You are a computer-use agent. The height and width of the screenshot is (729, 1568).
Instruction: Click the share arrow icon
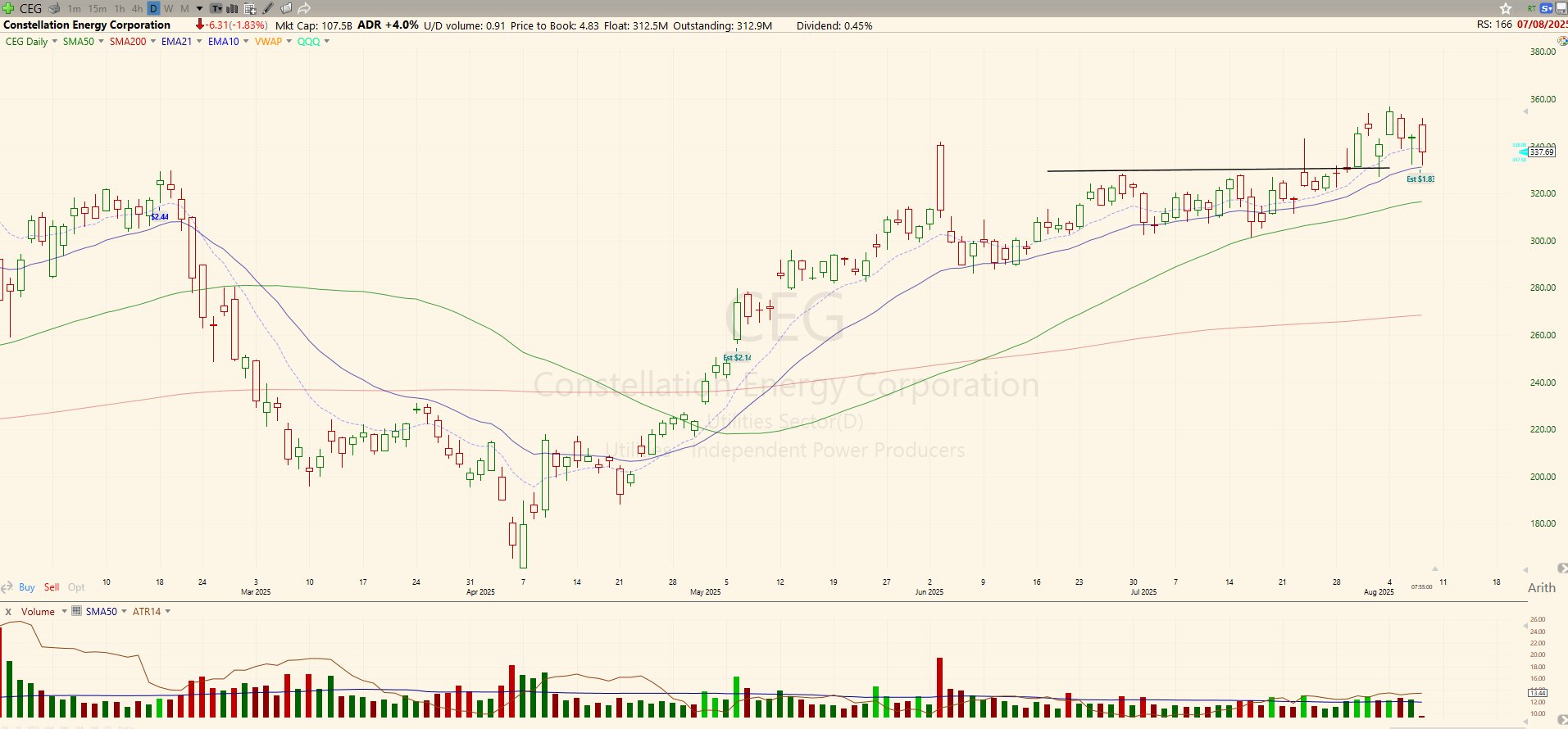tap(304, 8)
